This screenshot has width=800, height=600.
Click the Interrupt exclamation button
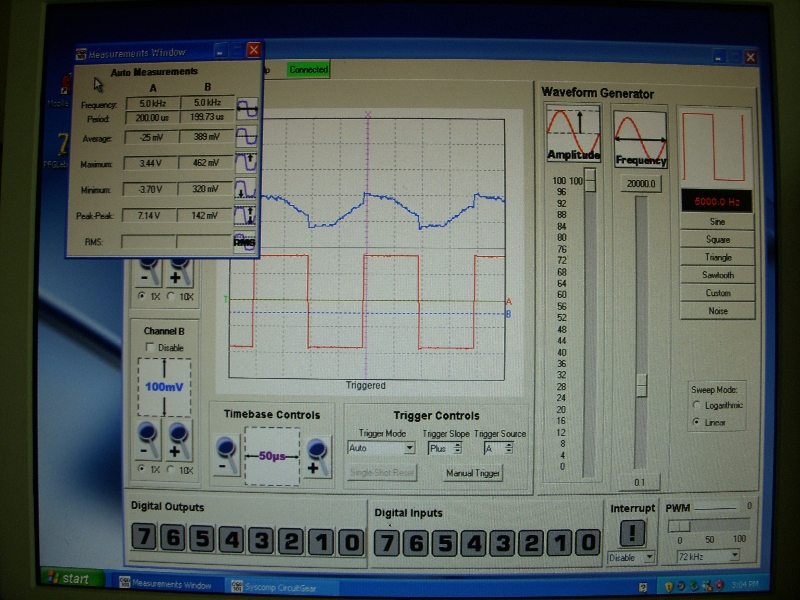click(x=632, y=534)
